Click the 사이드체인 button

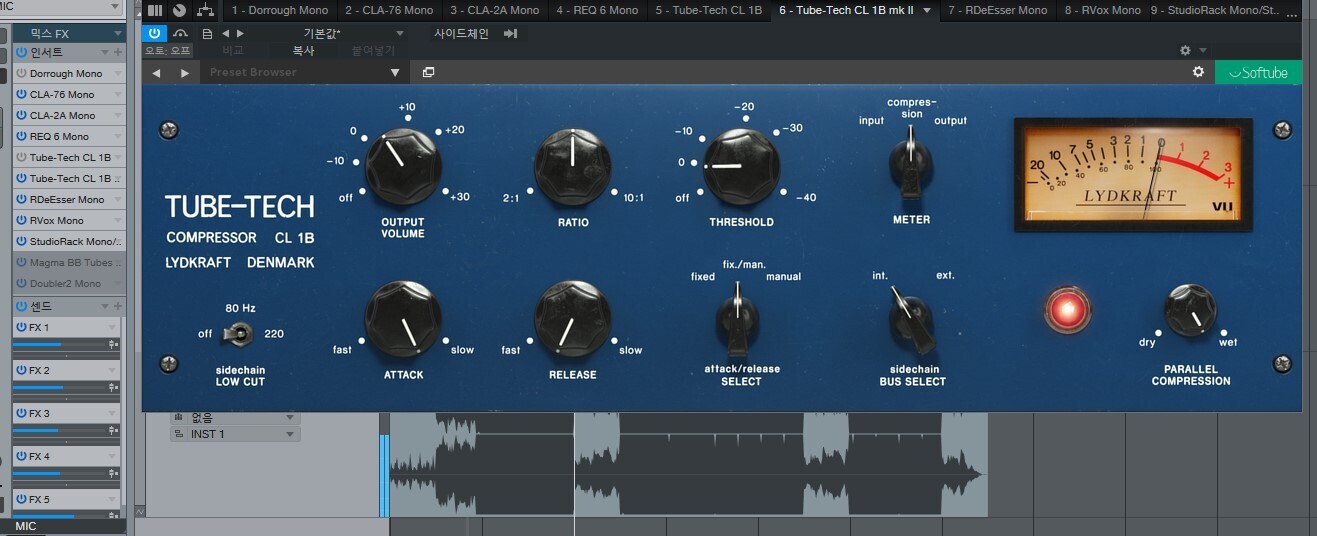coord(461,33)
